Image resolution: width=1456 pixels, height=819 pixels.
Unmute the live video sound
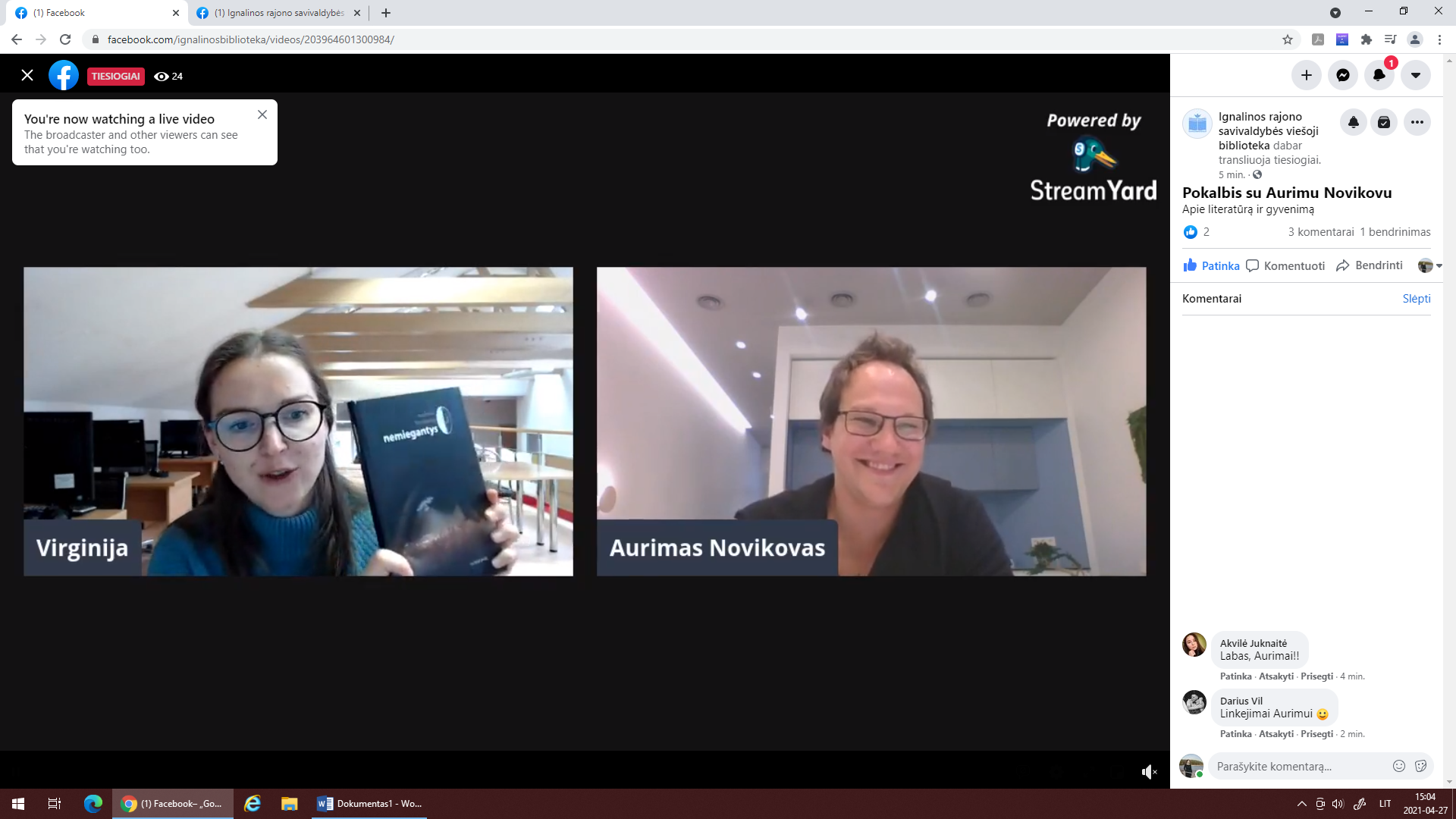(x=1149, y=772)
